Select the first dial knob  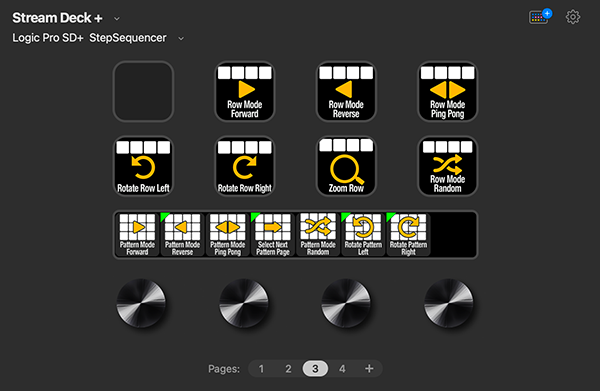point(141,303)
